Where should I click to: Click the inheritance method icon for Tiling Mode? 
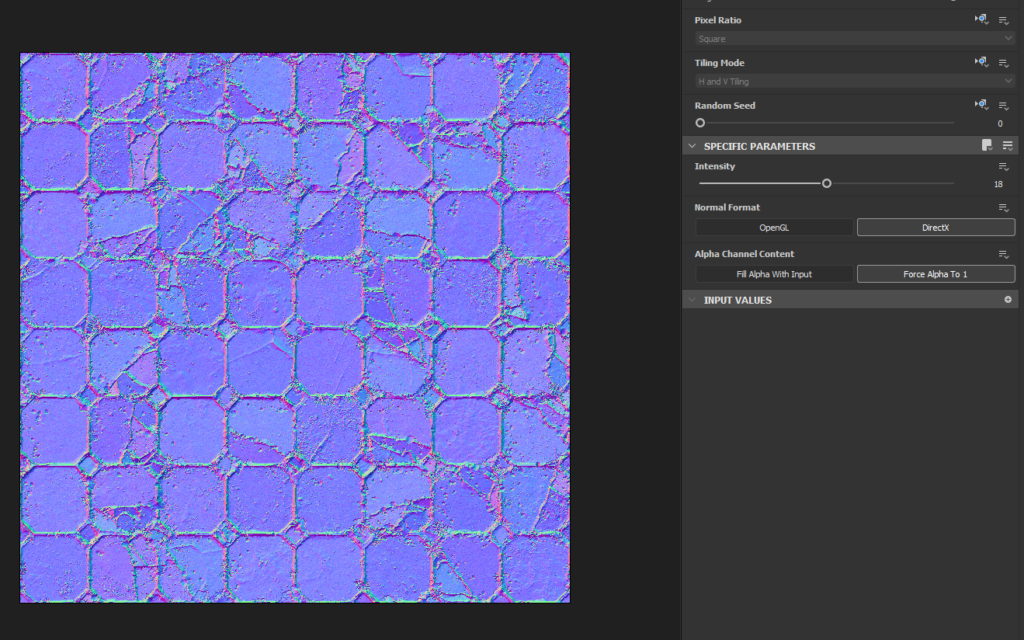click(981, 63)
